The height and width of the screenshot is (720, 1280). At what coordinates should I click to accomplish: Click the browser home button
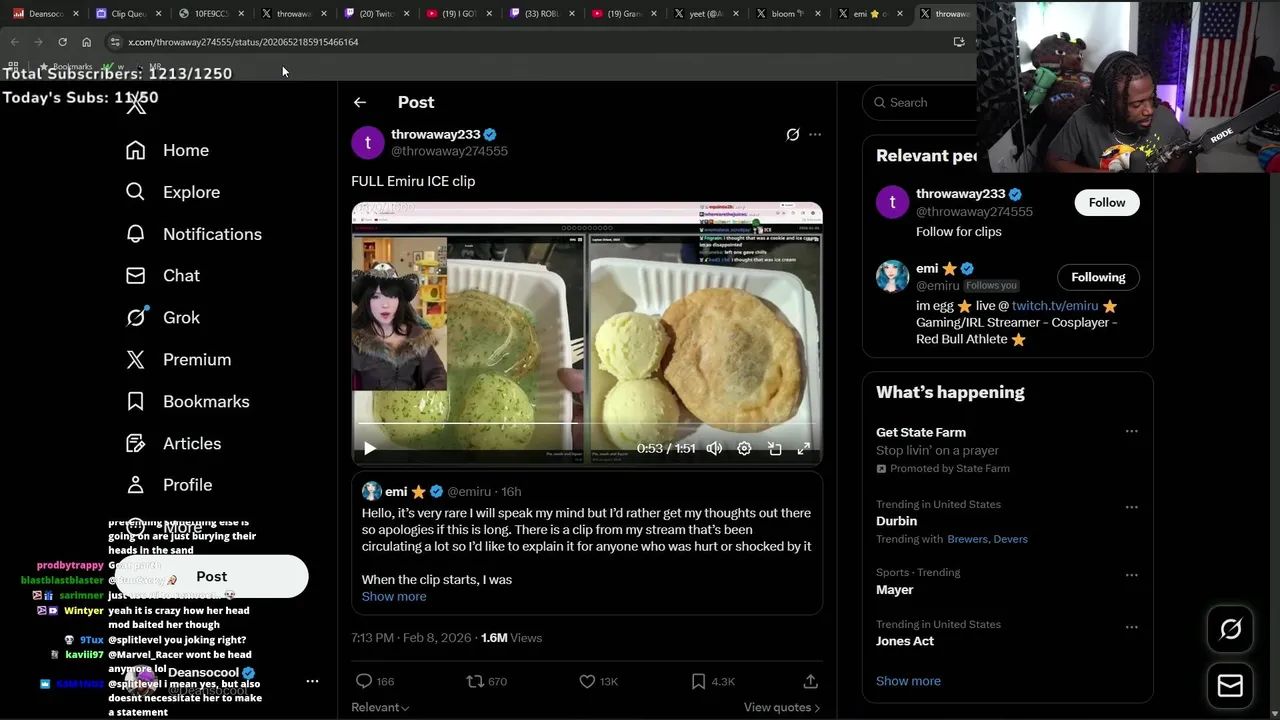(x=87, y=42)
